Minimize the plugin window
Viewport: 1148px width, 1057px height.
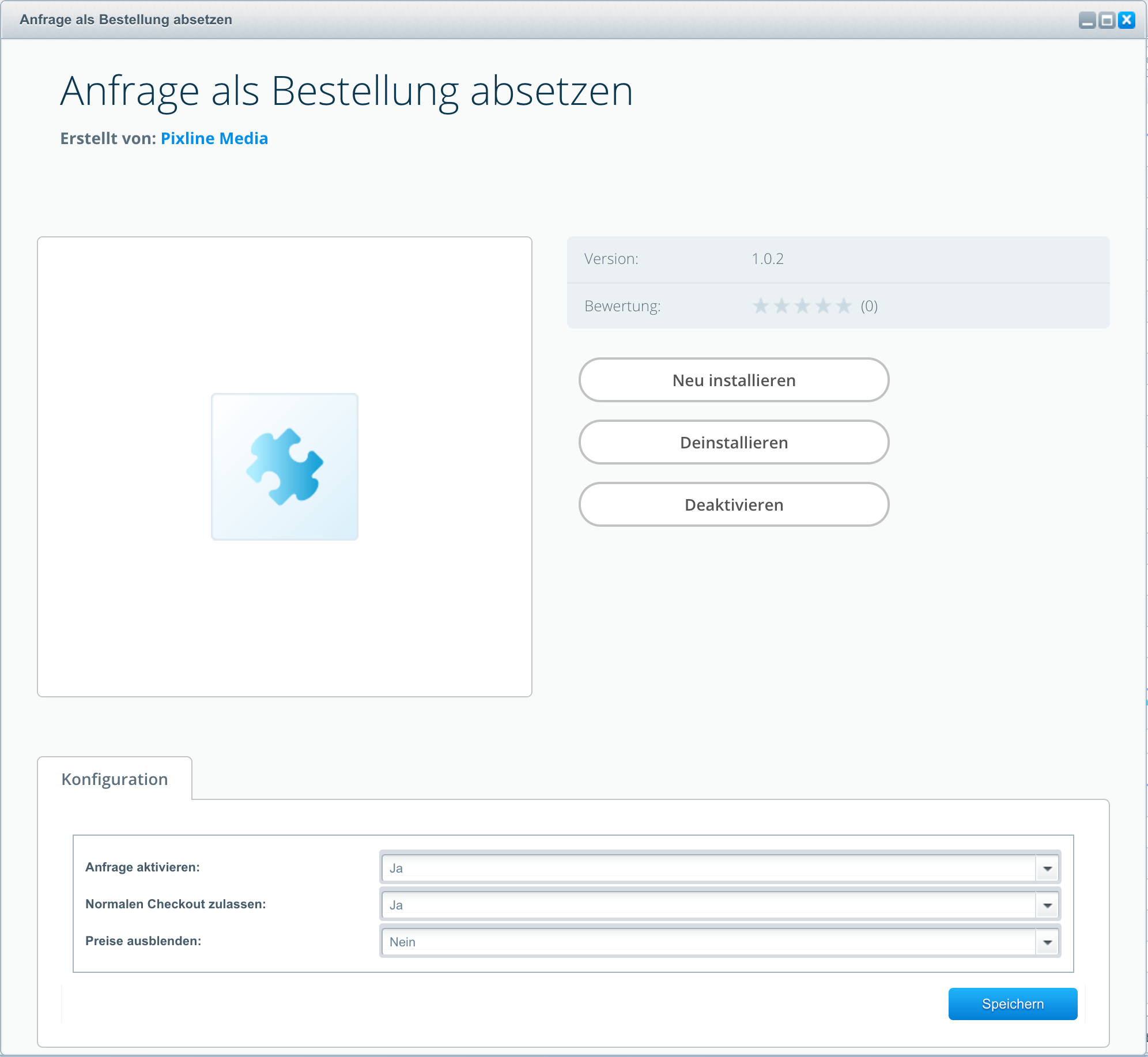pyautogui.click(x=1087, y=20)
